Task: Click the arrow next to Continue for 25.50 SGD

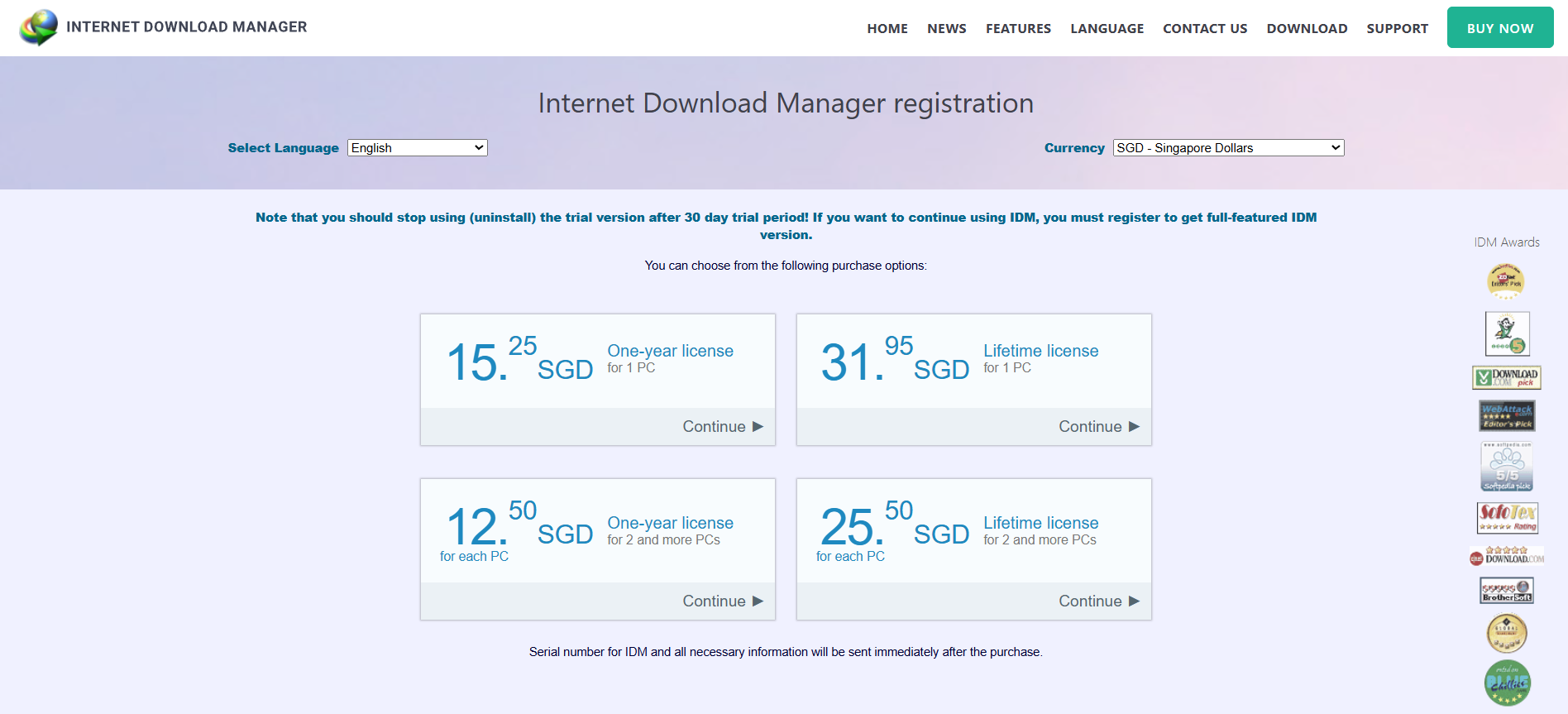Action: [x=1134, y=601]
